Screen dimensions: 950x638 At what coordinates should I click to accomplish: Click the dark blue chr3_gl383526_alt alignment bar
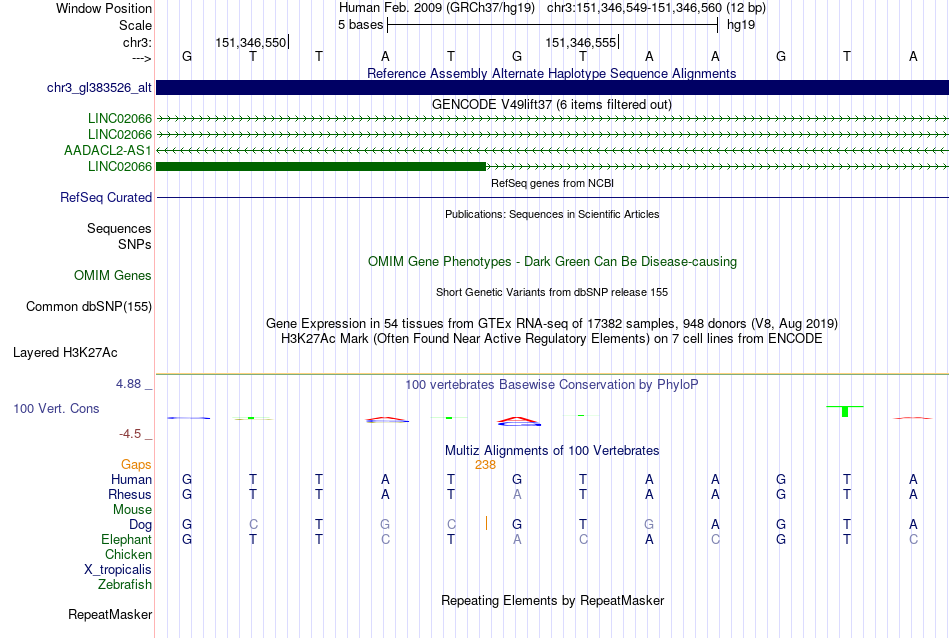[x=552, y=87]
